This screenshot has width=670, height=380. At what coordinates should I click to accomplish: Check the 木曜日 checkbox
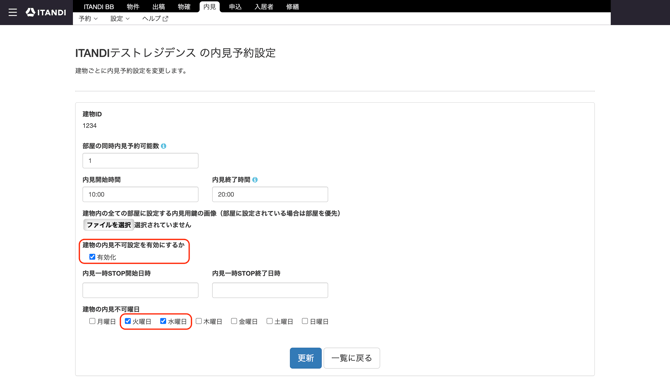point(198,321)
